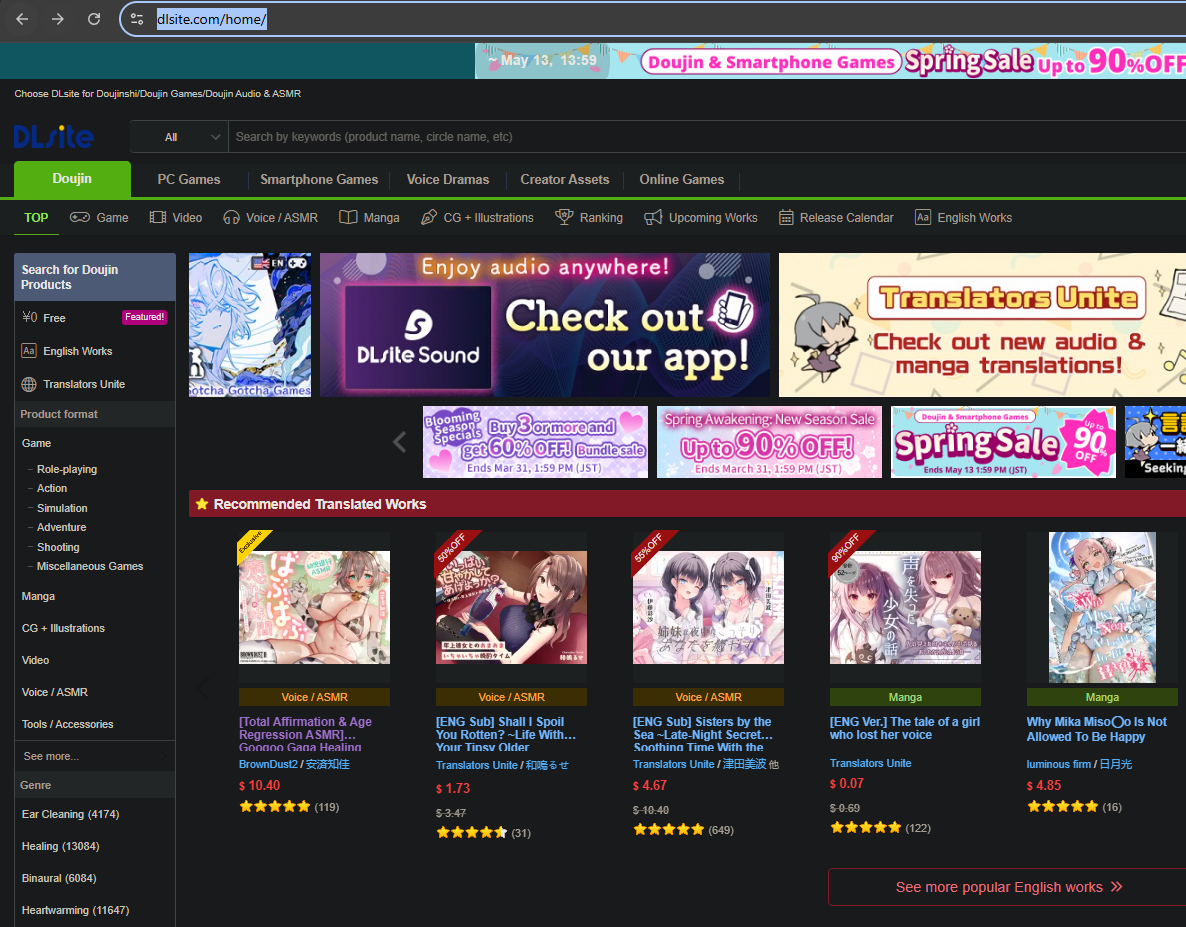Reload the page with the refresh icon

94,19
